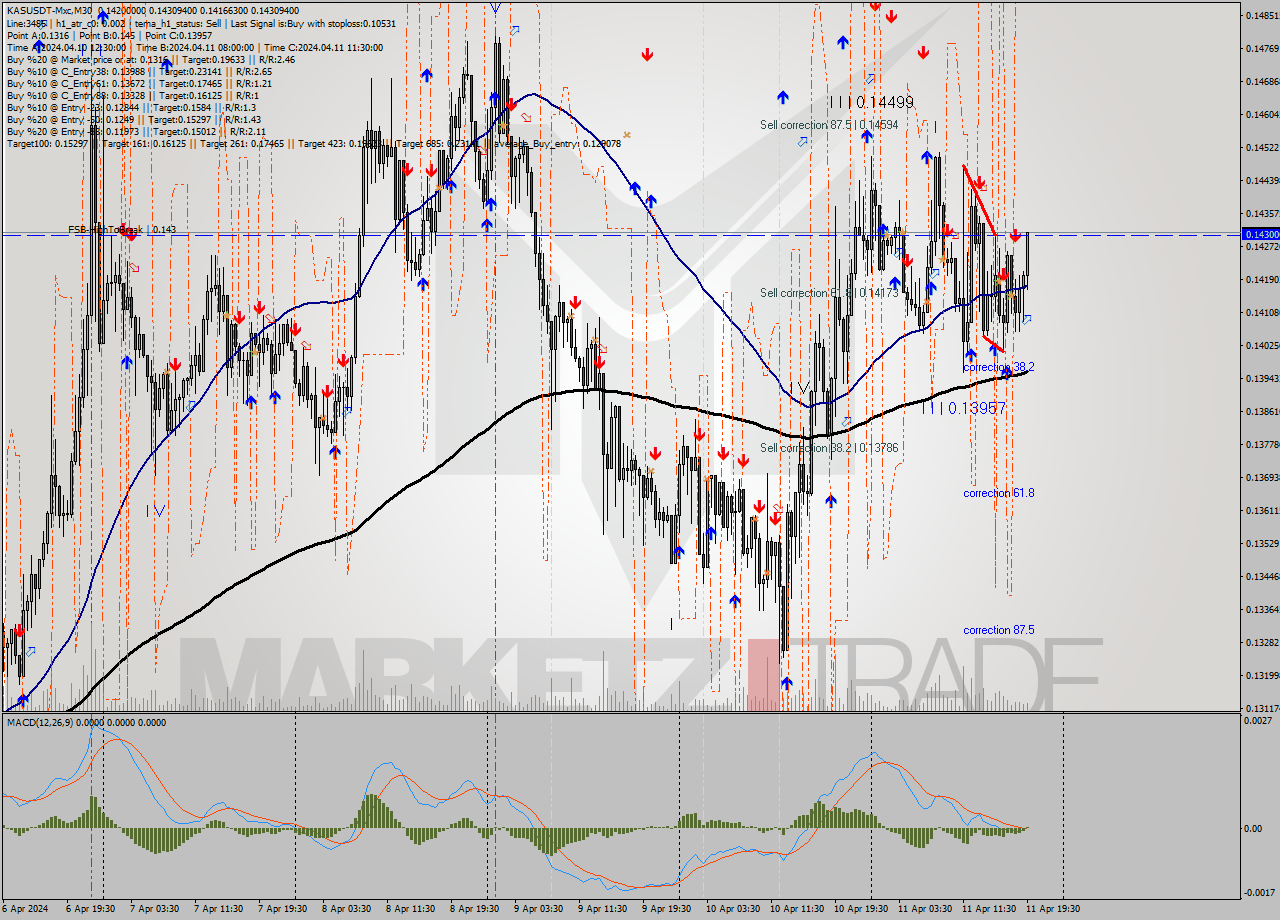
Task: Click 0.14439 on the price axis
Action: click(1262, 180)
